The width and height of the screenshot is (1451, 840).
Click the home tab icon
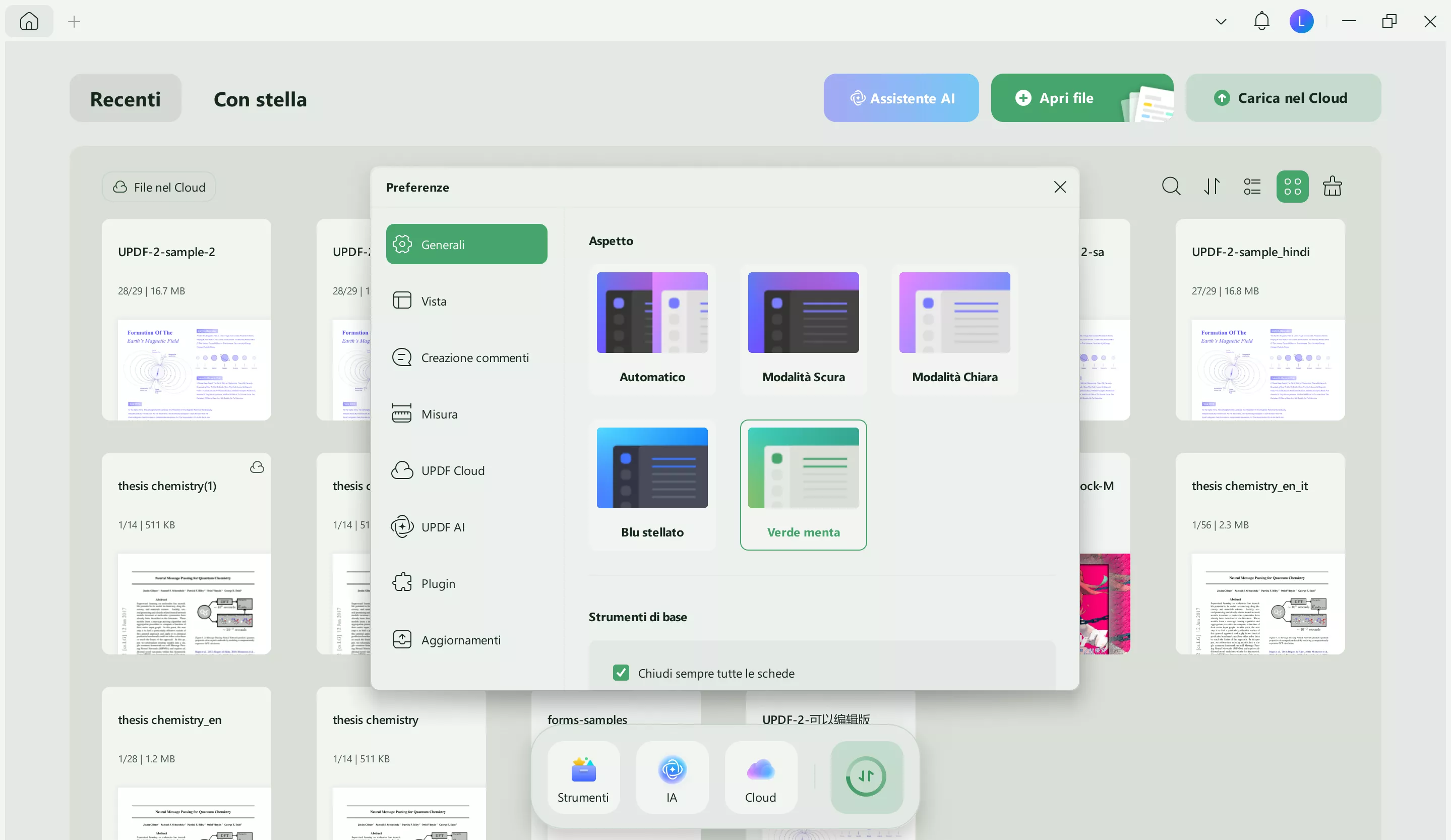[x=29, y=22]
